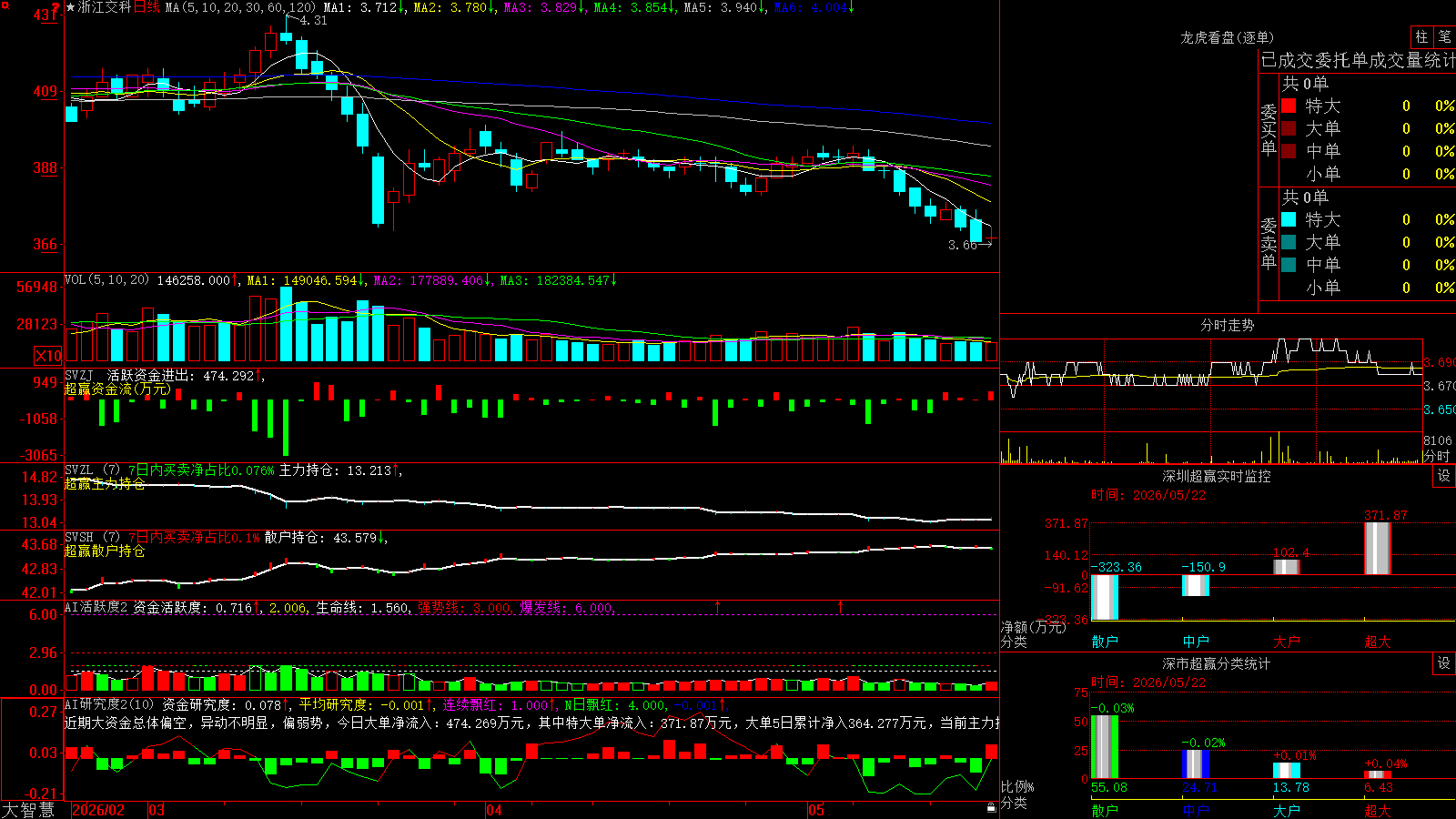This screenshot has height=819, width=1456.
Task: Switch to 柱 (bar) display mode
Action: coord(1421,36)
